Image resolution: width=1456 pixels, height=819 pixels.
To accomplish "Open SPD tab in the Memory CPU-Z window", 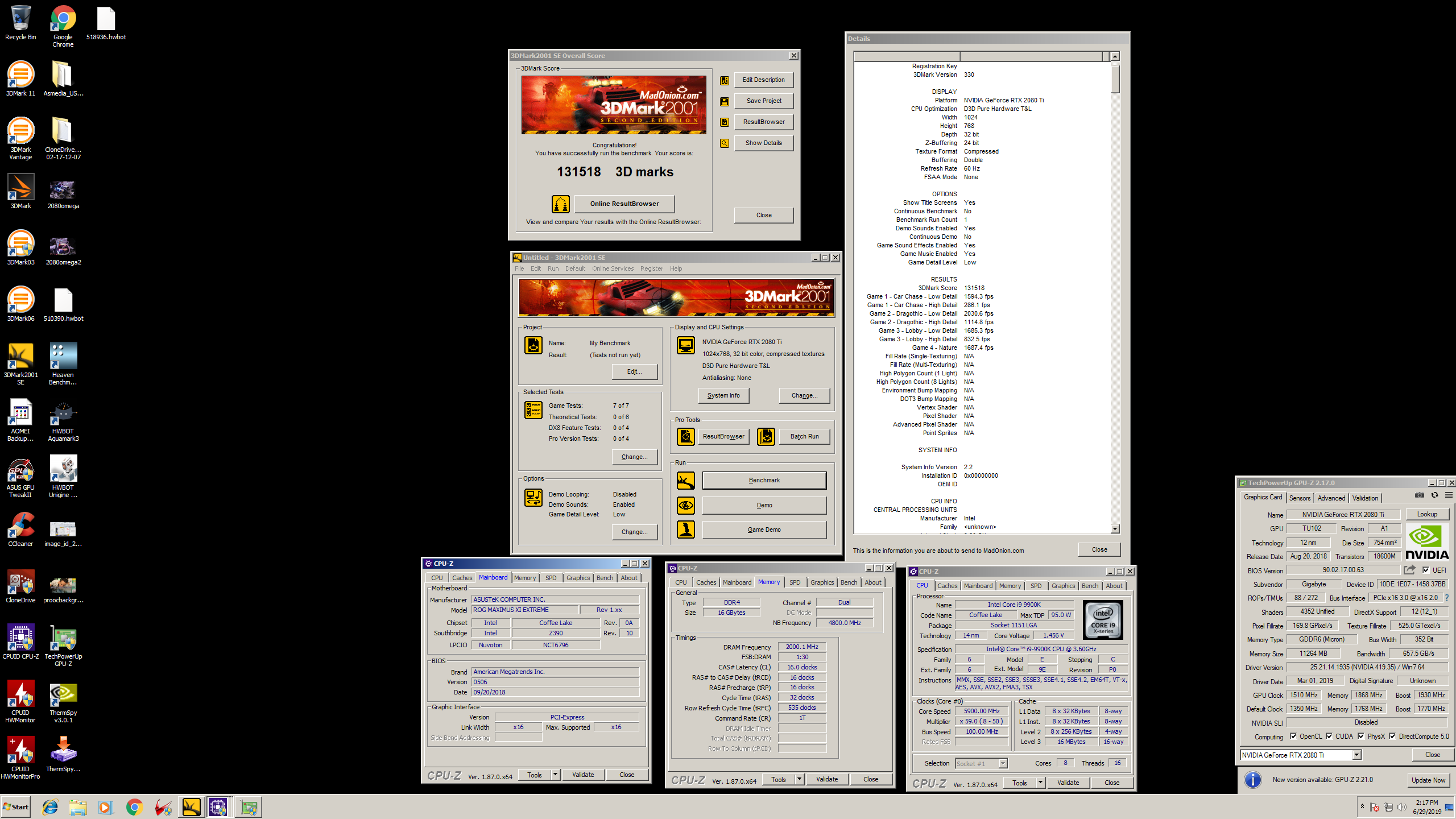I will coord(795,582).
